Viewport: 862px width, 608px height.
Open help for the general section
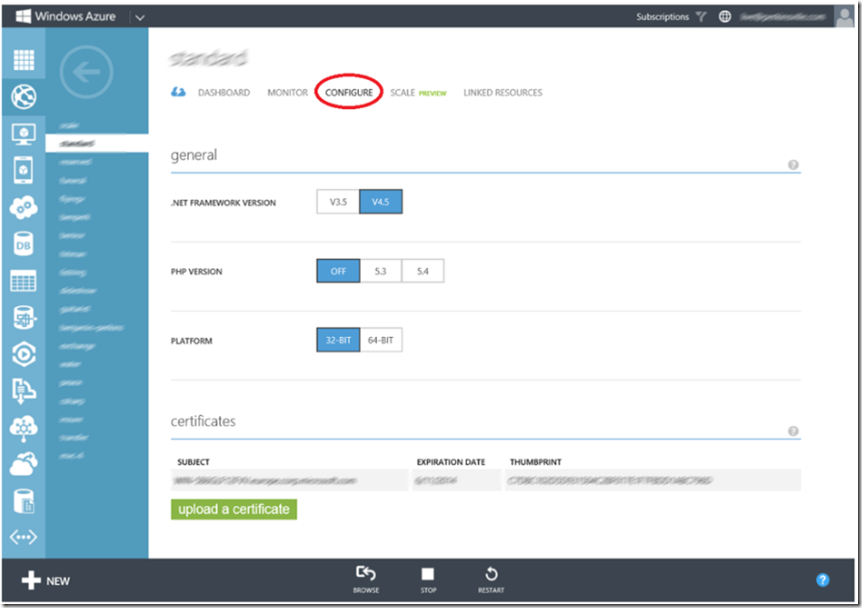793,165
